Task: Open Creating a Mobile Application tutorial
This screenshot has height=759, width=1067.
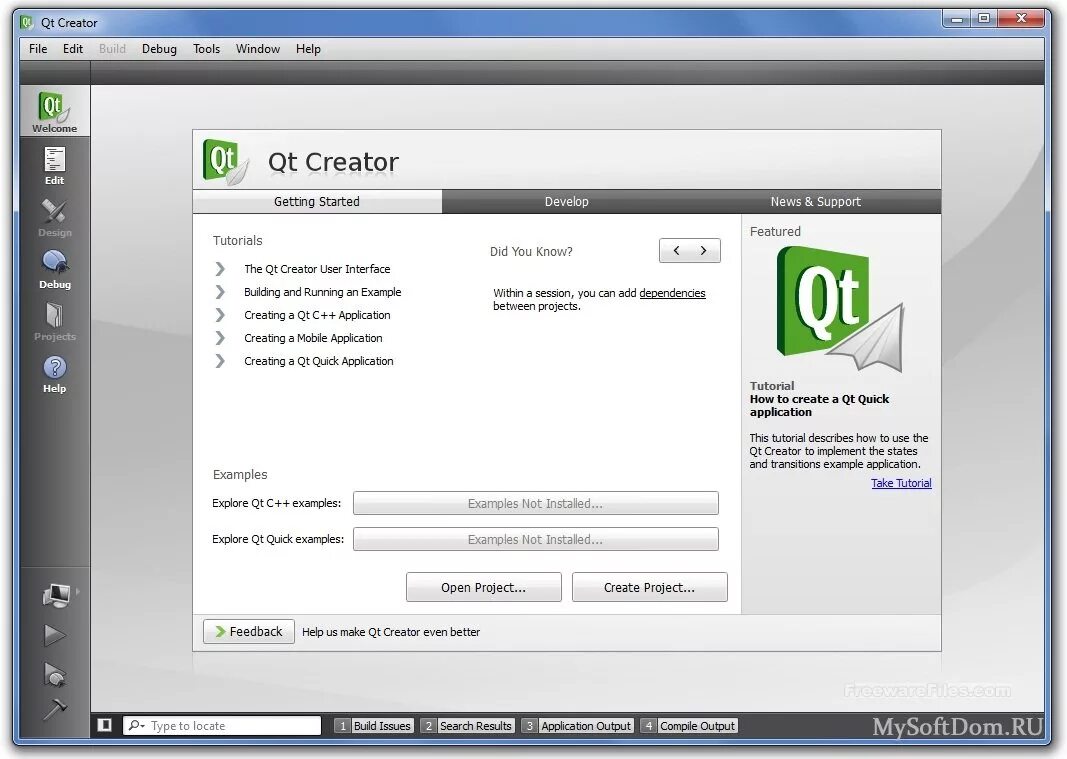Action: tap(313, 338)
